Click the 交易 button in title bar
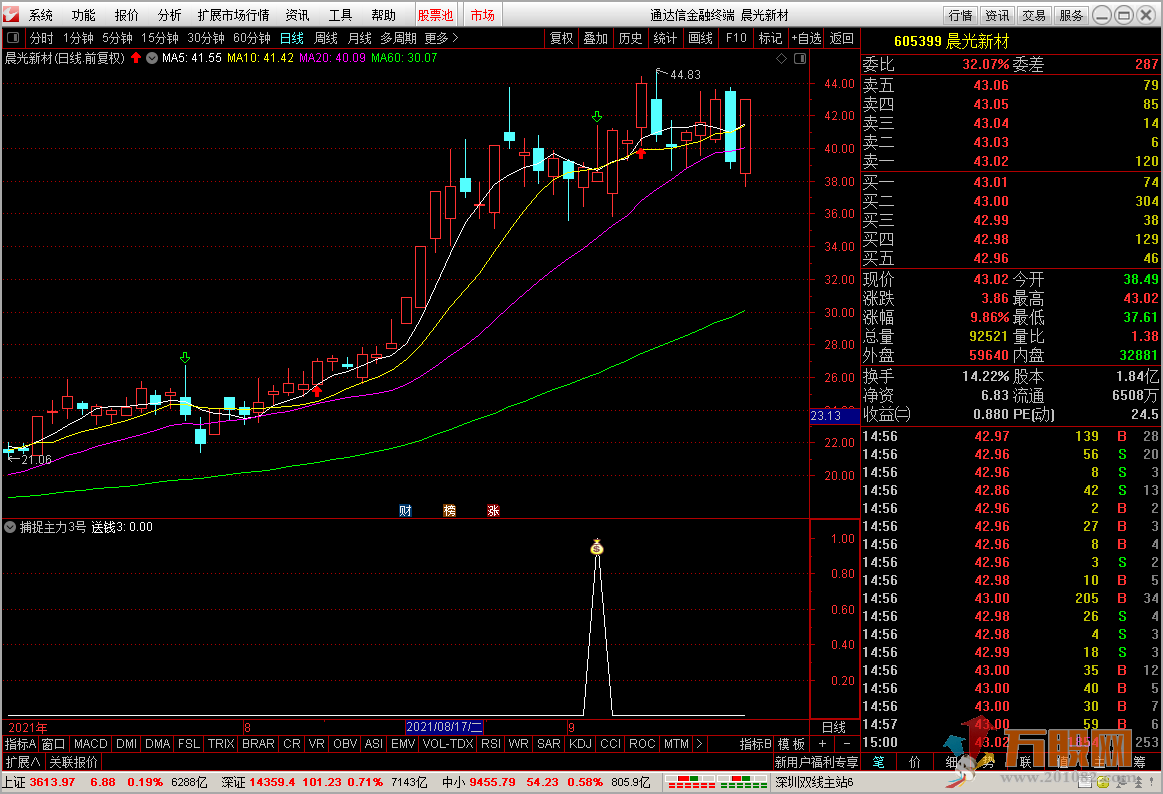 1033,15
